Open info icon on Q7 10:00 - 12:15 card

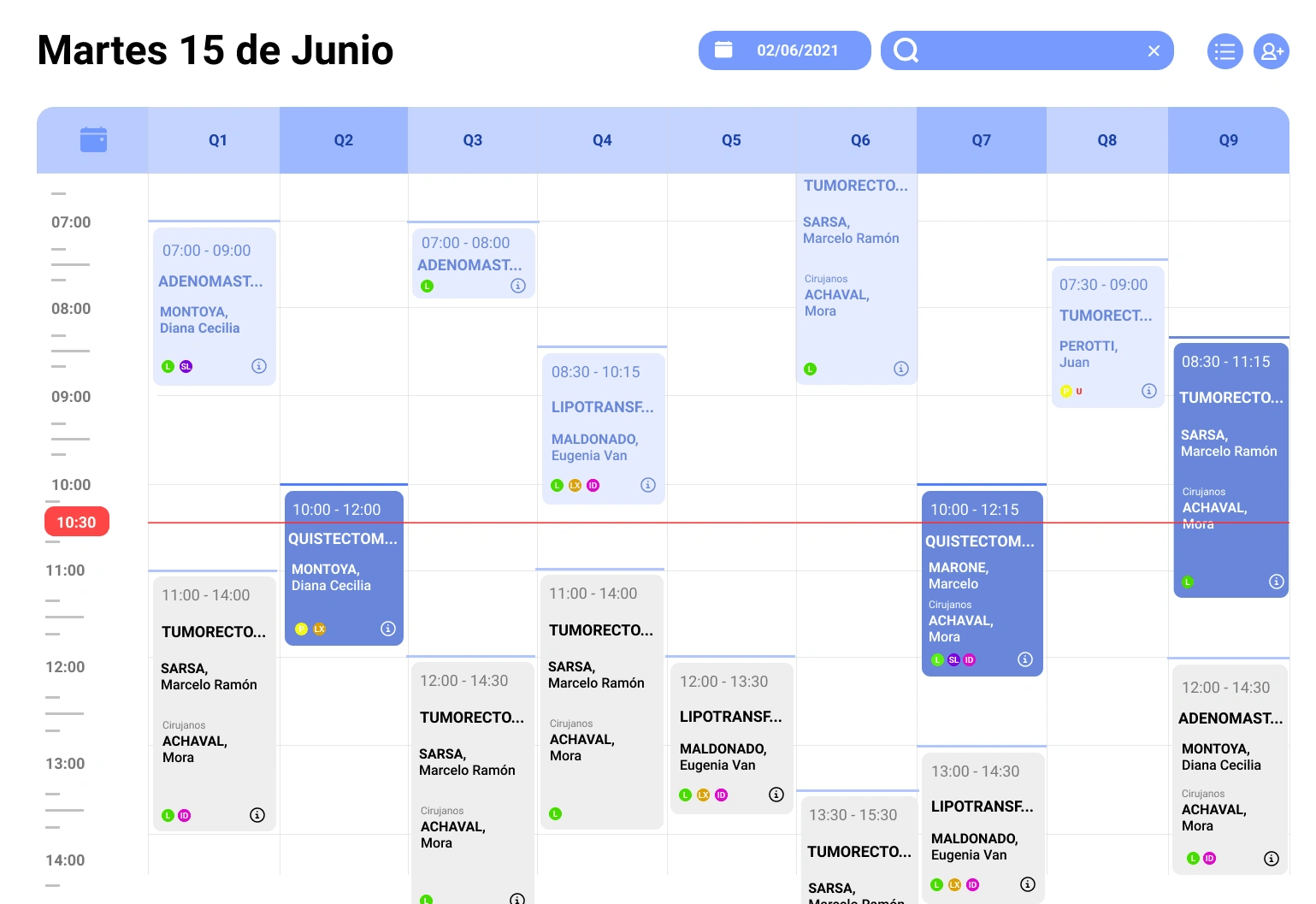pos(1025,659)
